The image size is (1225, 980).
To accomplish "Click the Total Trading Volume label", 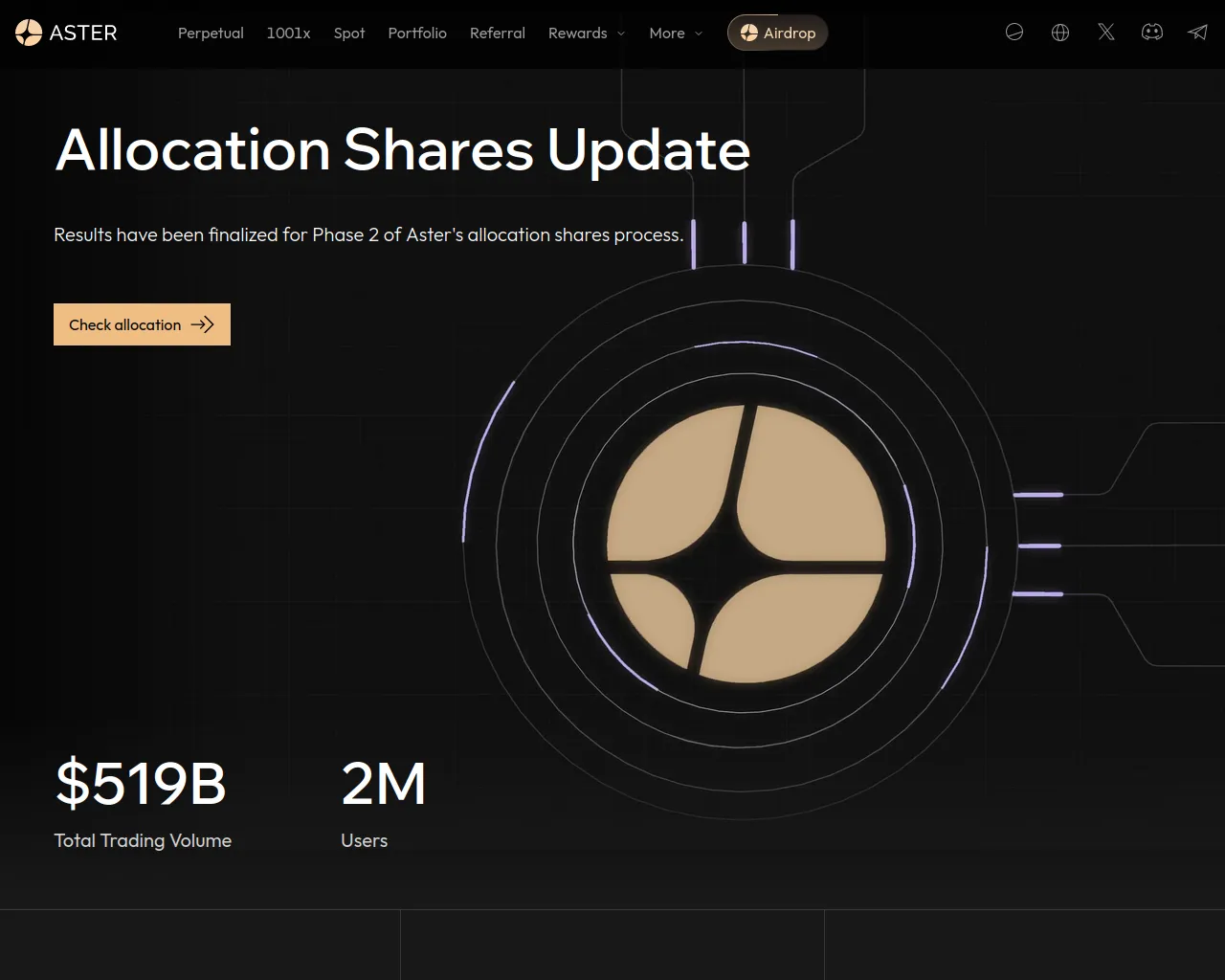I will [x=143, y=840].
